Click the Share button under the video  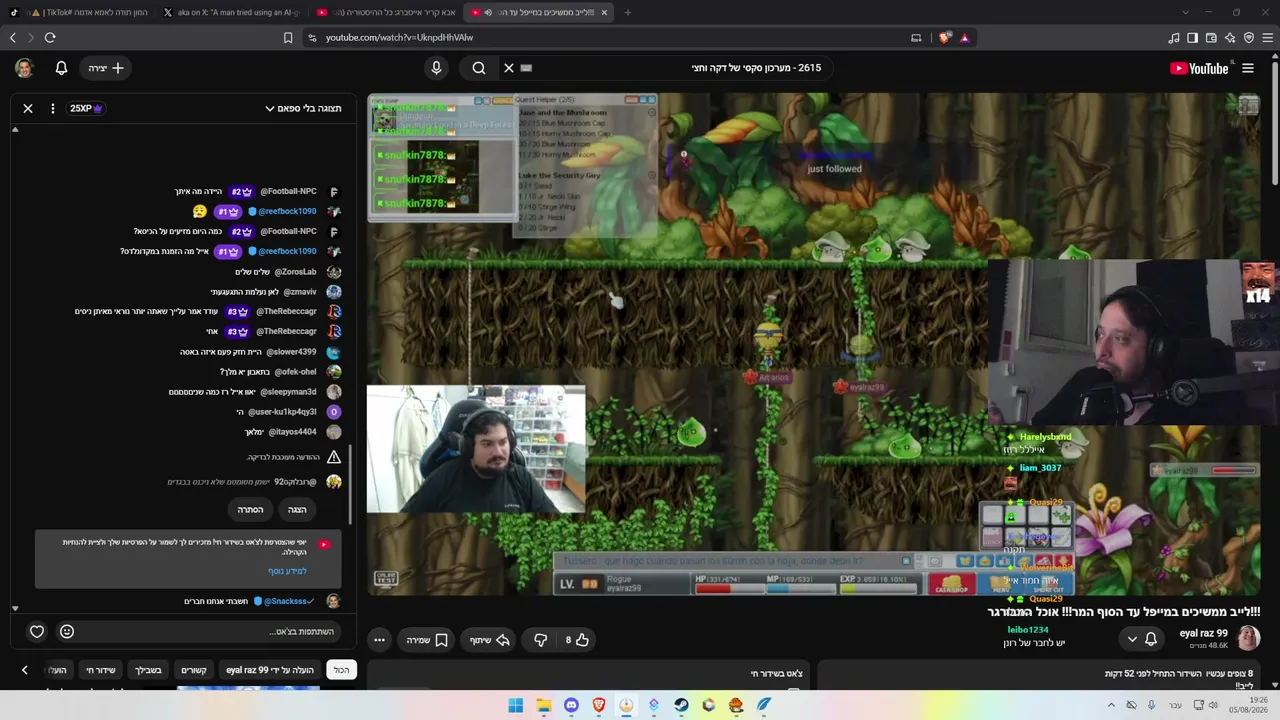pyautogui.click(x=490, y=640)
